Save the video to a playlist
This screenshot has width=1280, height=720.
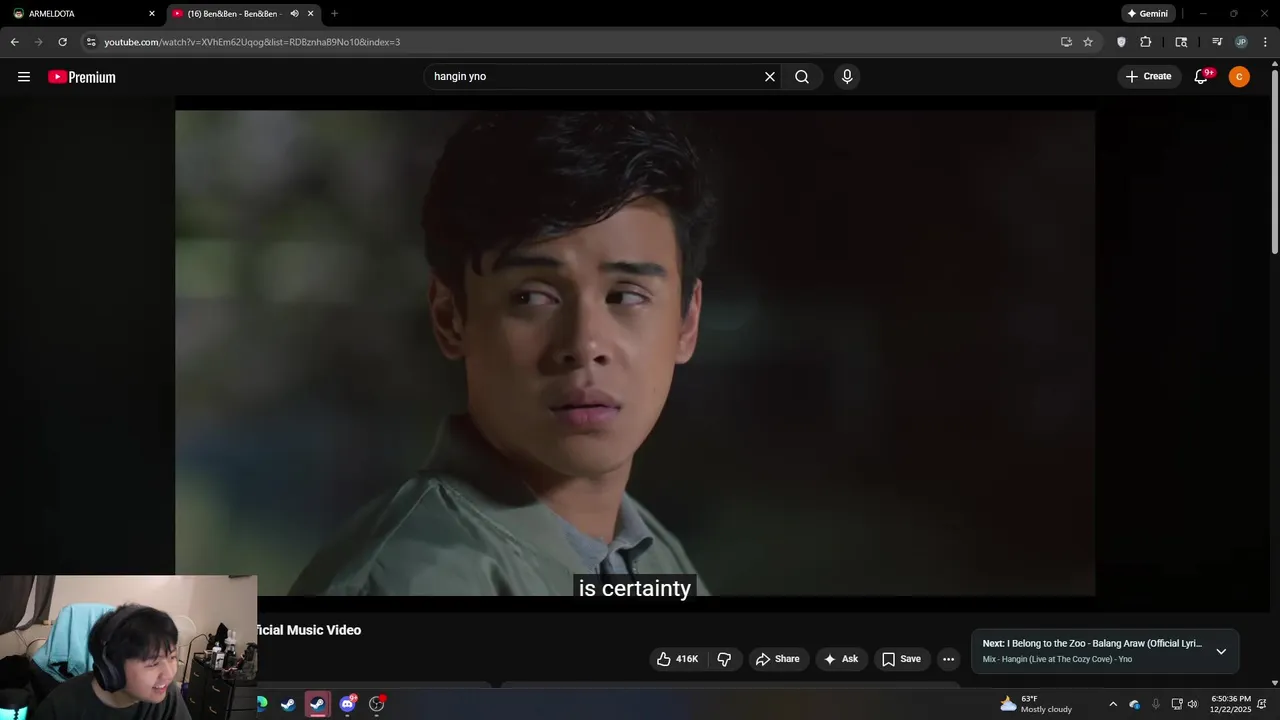click(x=902, y=659)
